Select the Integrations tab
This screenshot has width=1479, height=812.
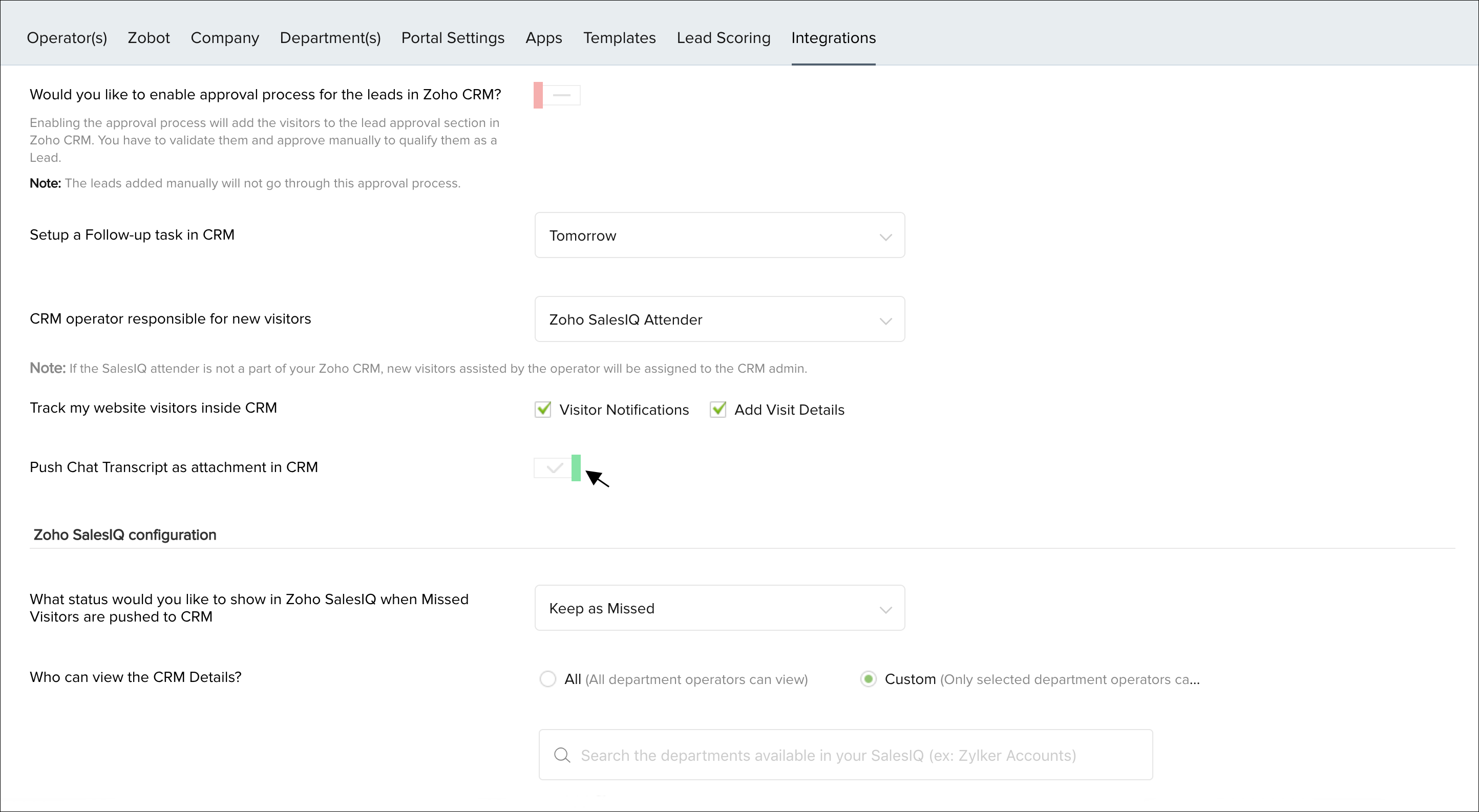pyautogui.click(x=833, y=38)
